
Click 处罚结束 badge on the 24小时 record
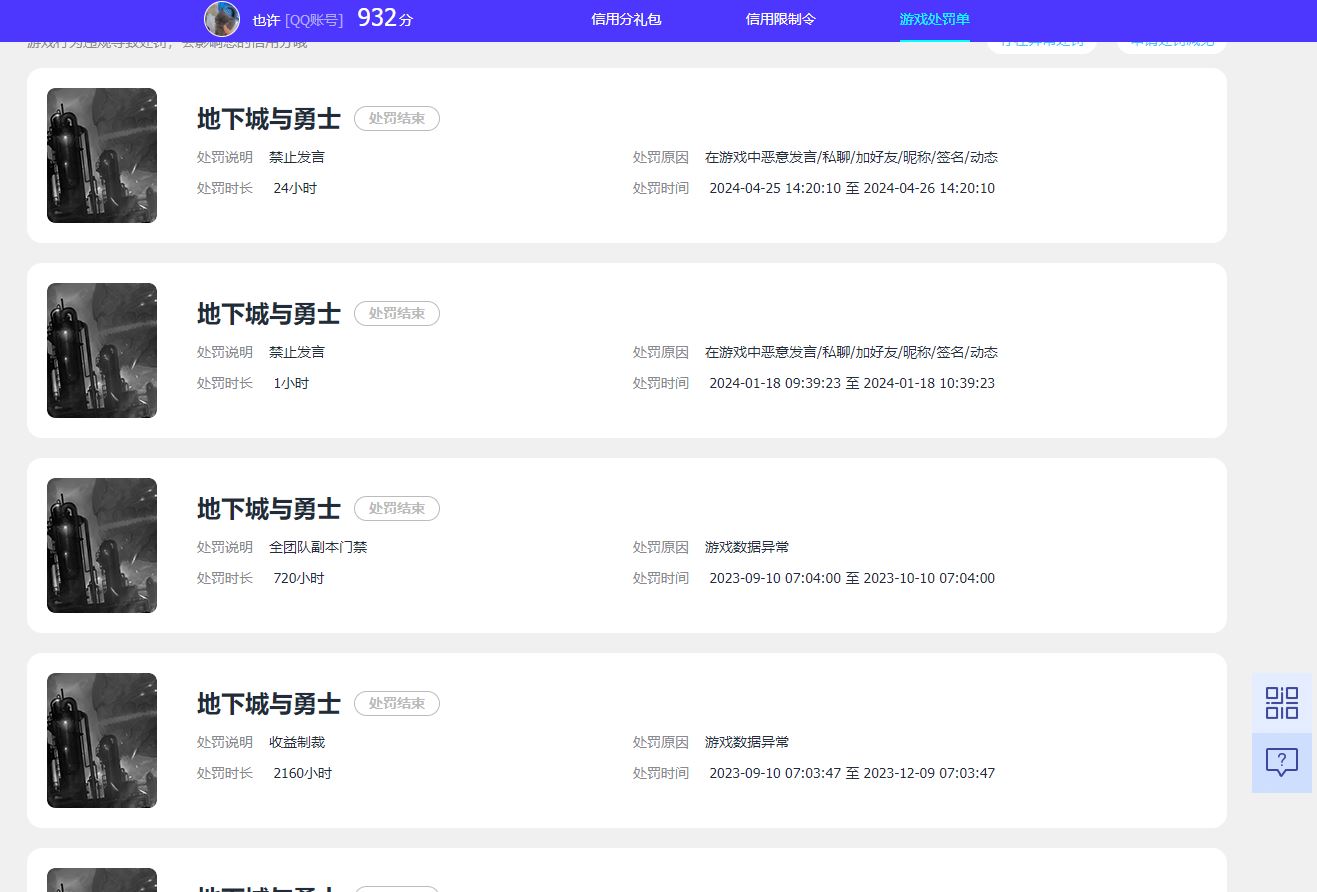[x=397, y=119]
